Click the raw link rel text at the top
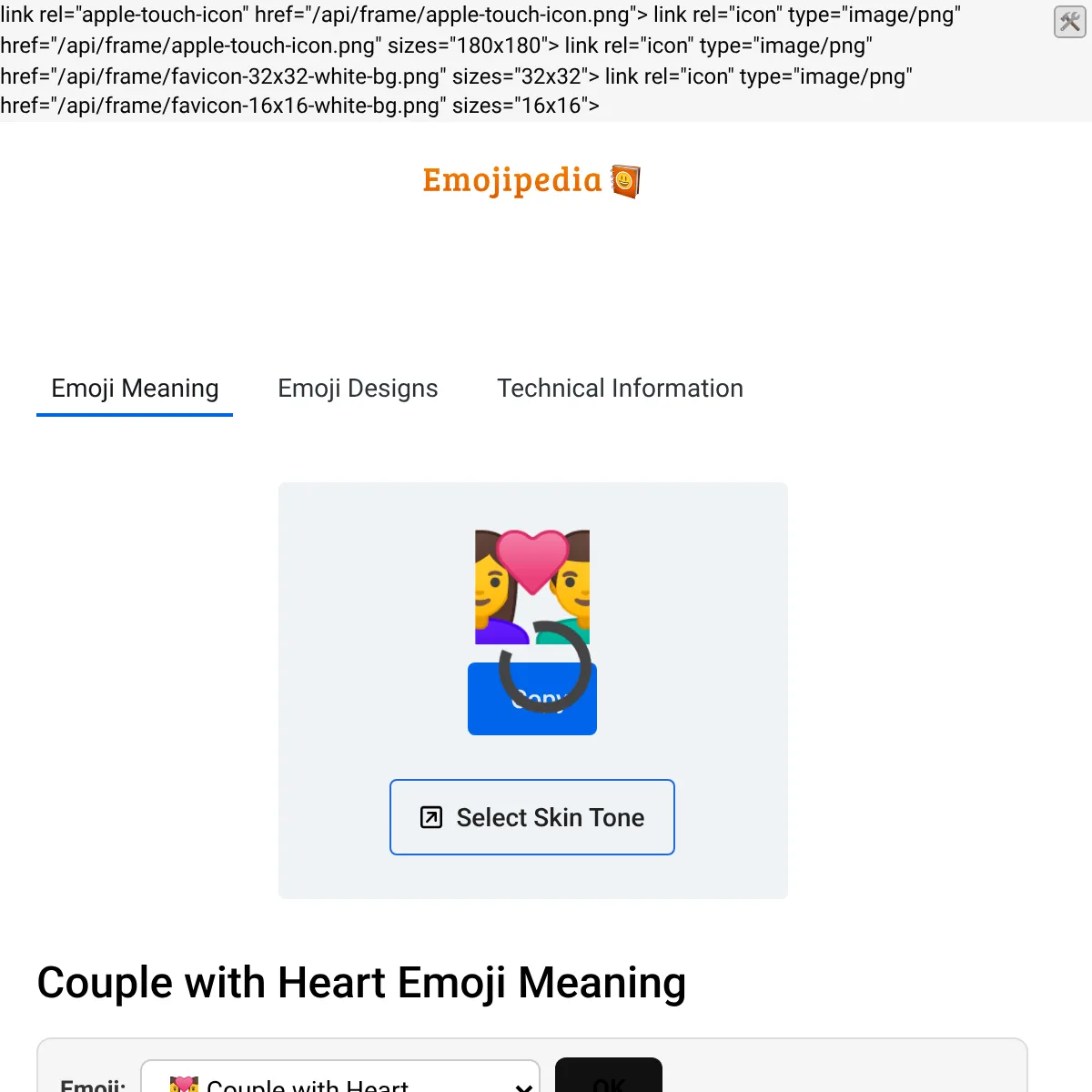Image resolution: width=1092 pixels, height=1092 pixels. [x=480, y=60]
